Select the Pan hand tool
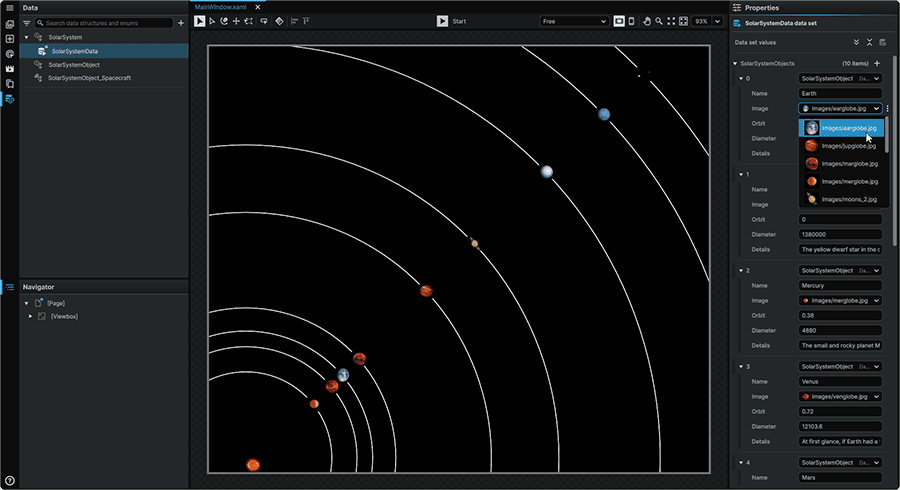Viewport: 900px width, 490px height. [647, 21]
